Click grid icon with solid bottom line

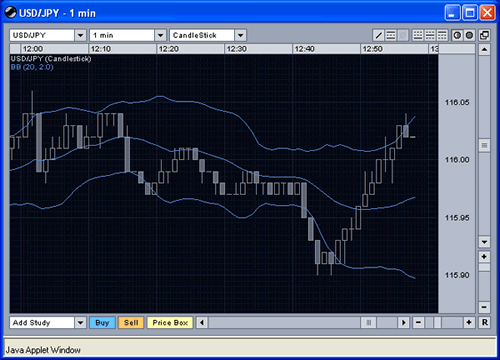point(418,35)
